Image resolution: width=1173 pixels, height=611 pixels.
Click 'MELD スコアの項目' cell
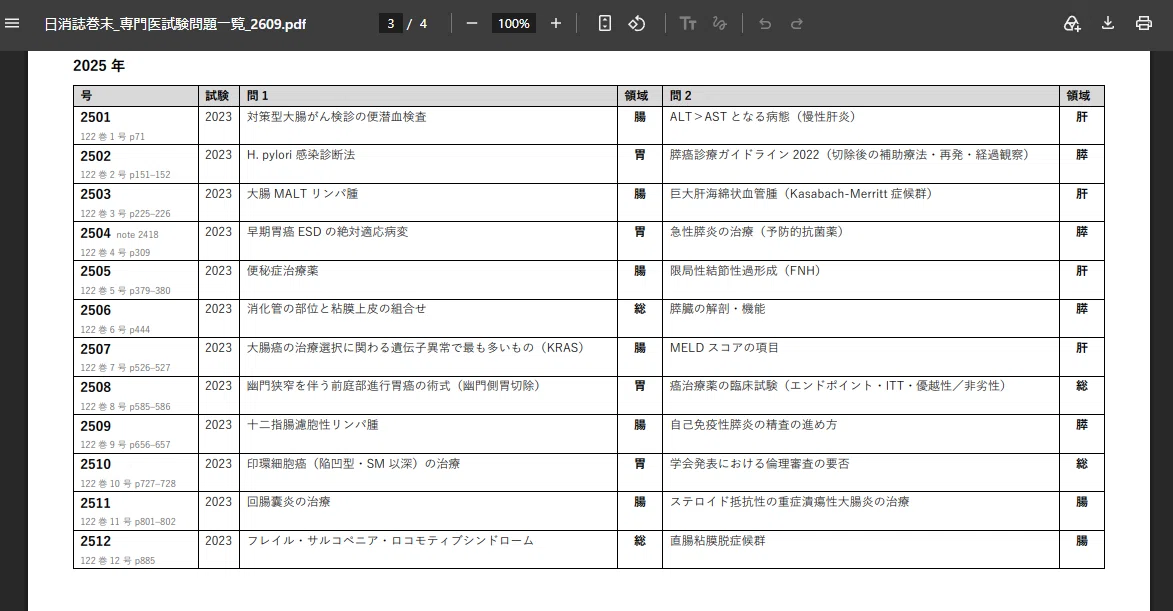coord(724,348)
